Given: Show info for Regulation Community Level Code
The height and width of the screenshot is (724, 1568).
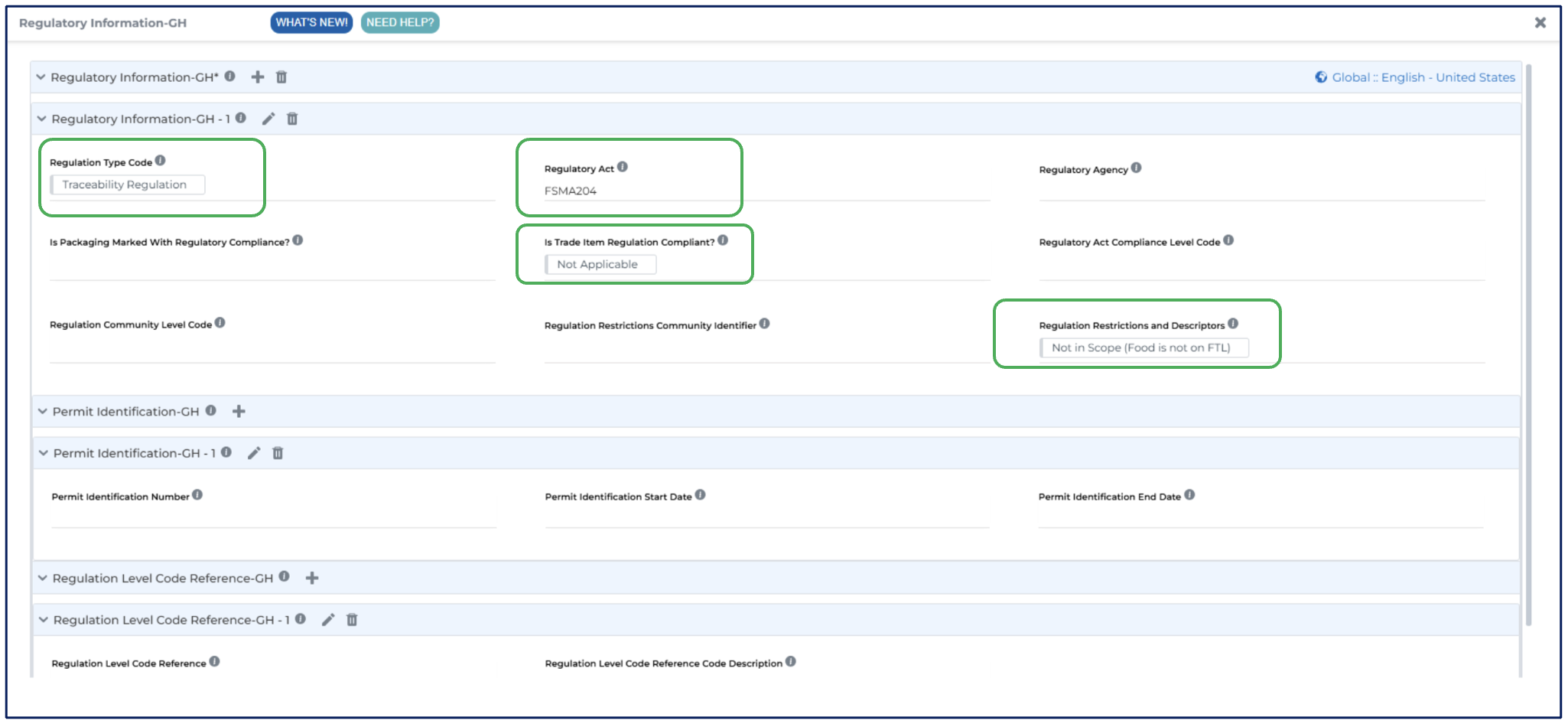Looking at the screenshot, I should point(220,323).
